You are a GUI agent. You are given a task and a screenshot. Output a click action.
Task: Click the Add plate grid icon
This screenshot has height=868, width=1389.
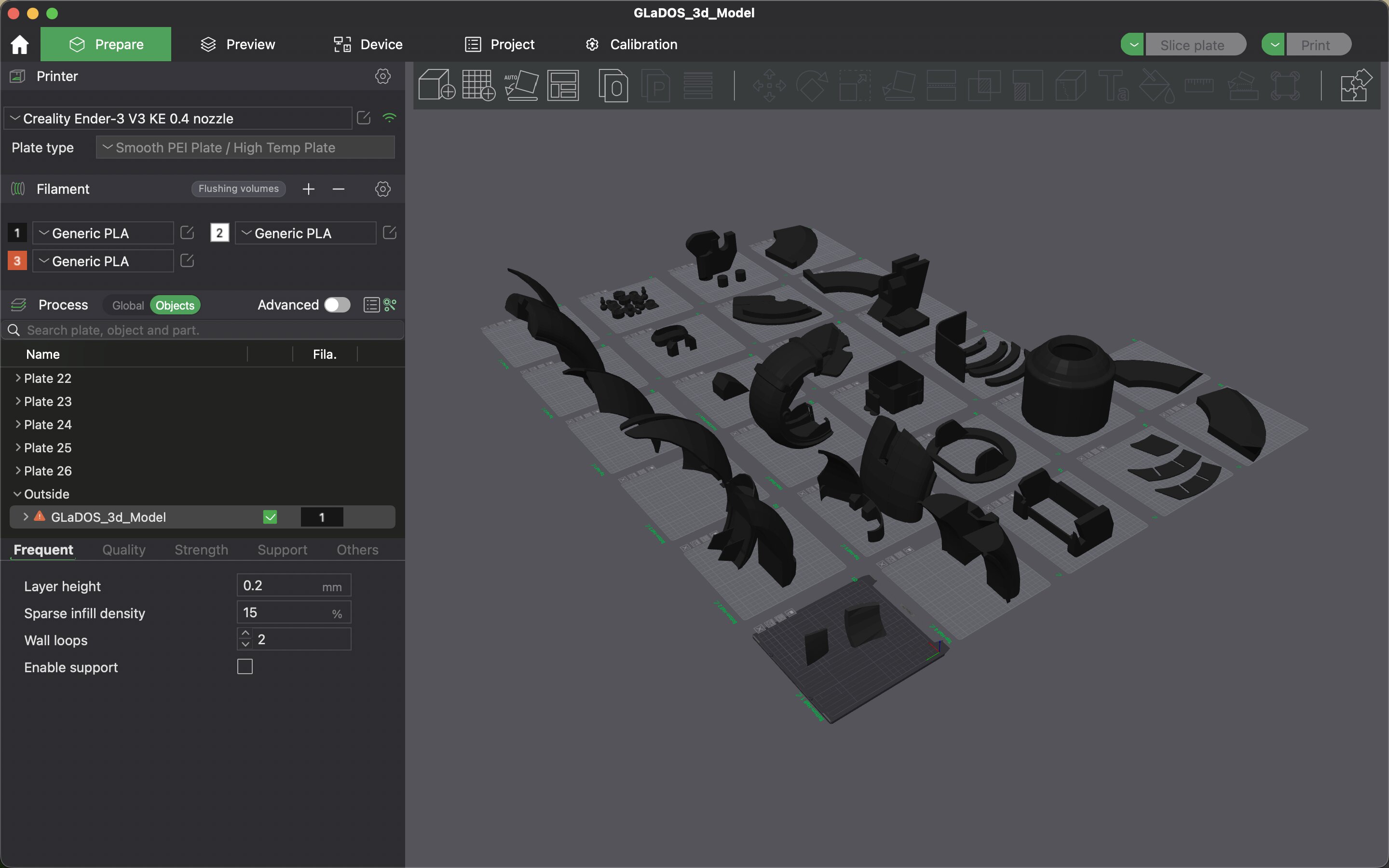click(x=478, y=85)
